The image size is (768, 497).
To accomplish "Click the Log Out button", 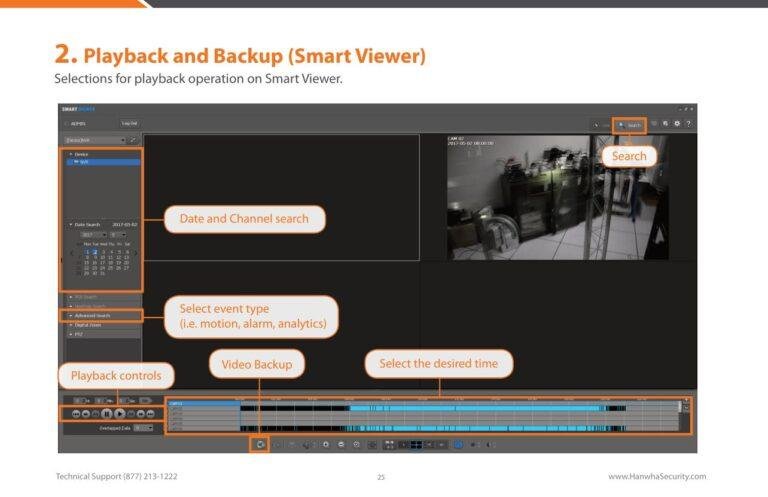I will (129, 123).
